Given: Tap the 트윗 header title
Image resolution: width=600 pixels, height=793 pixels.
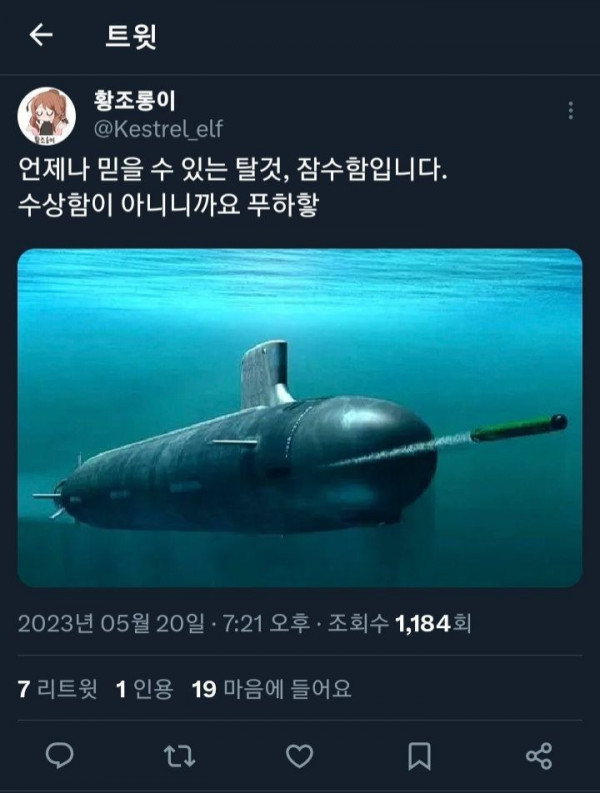Looking at the screenshot, I should click(131, 36).
